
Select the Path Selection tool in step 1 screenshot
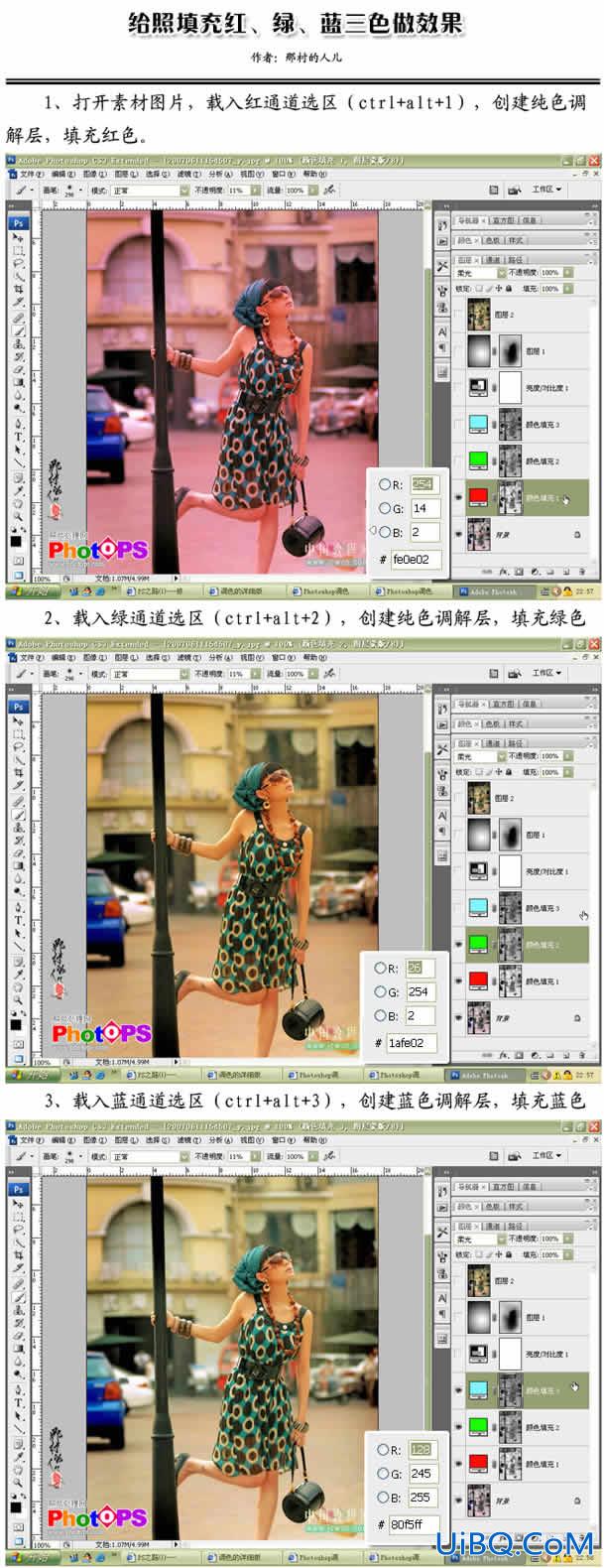point(18,449)
